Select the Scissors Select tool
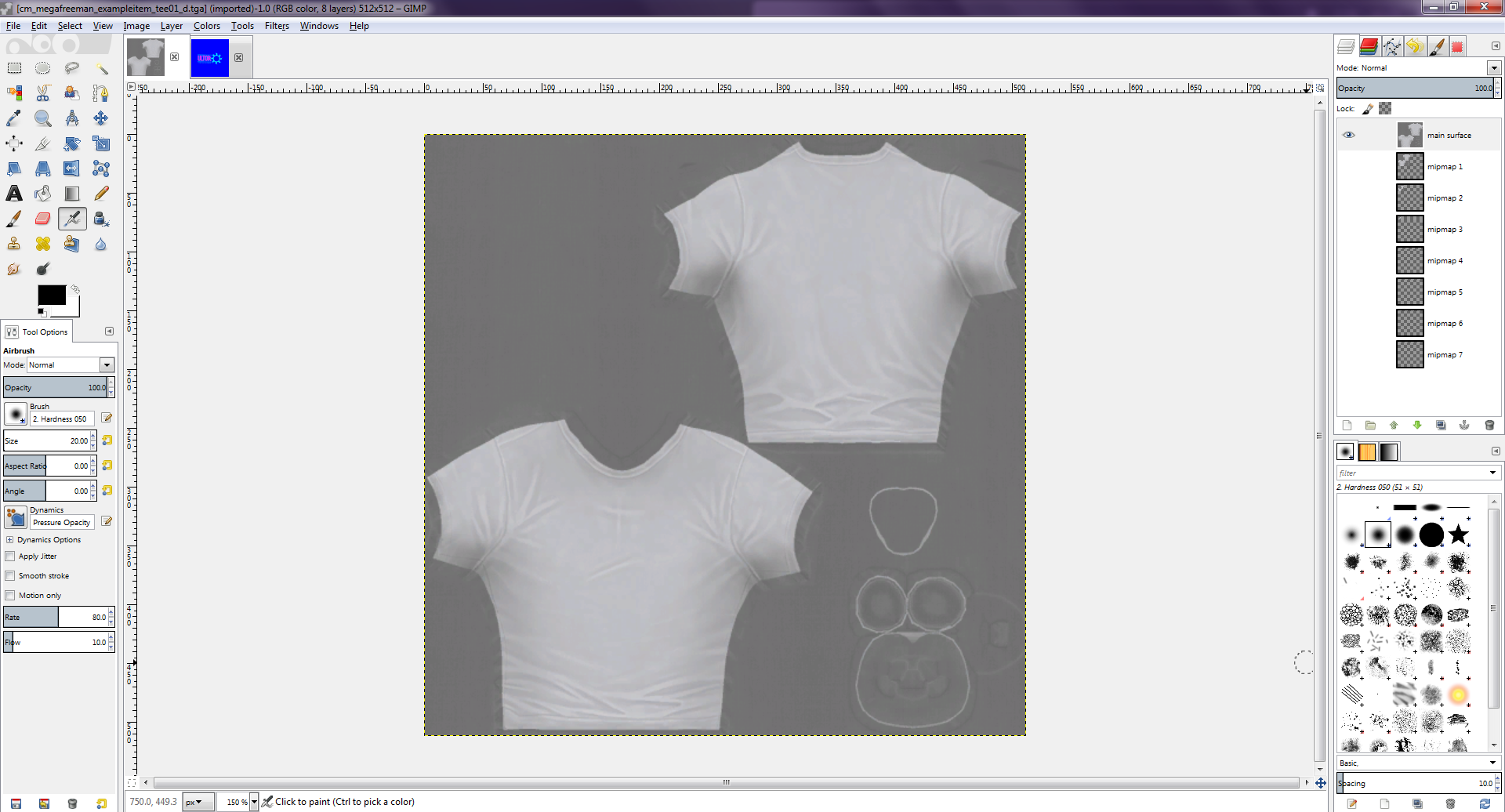 (x=43, y=93)
